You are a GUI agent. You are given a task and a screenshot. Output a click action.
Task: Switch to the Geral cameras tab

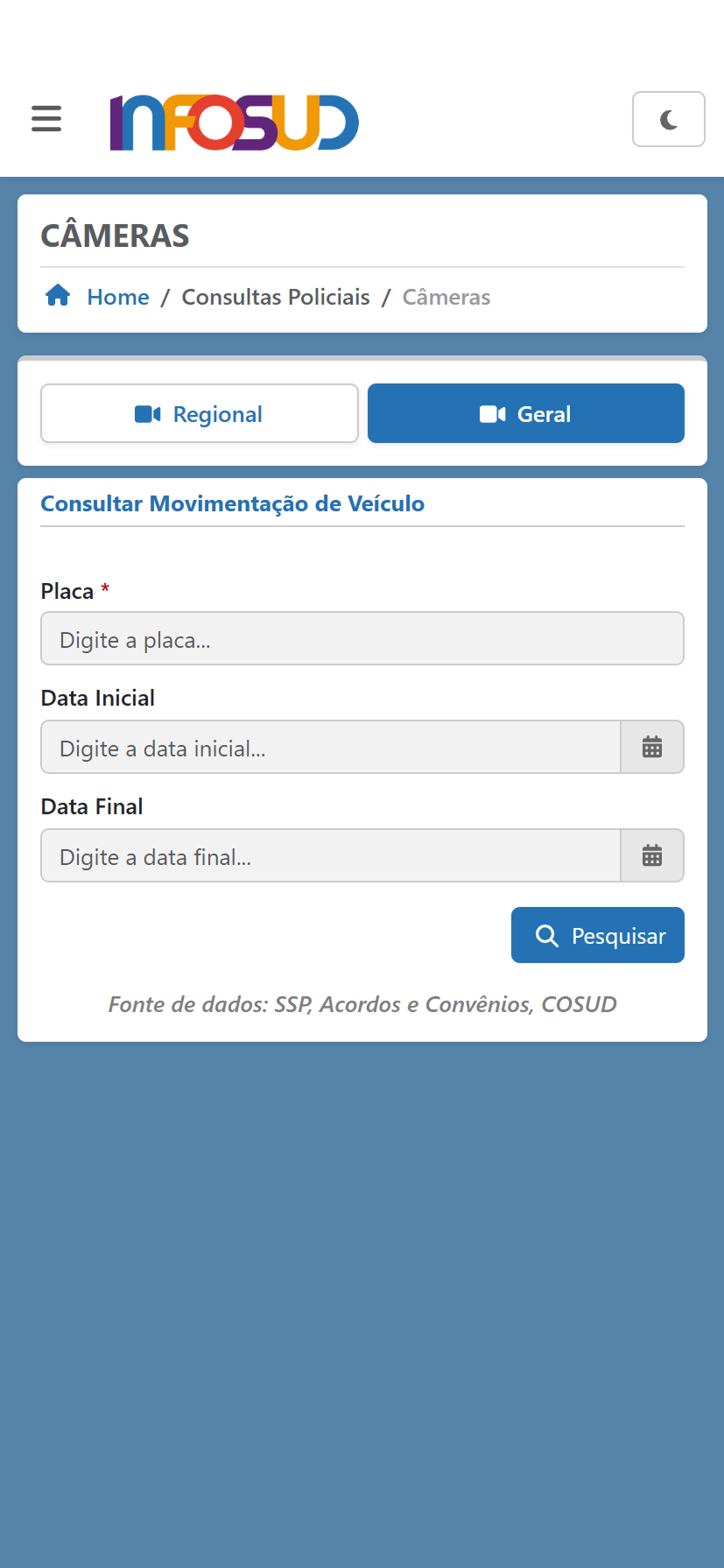tap(525, 414)
